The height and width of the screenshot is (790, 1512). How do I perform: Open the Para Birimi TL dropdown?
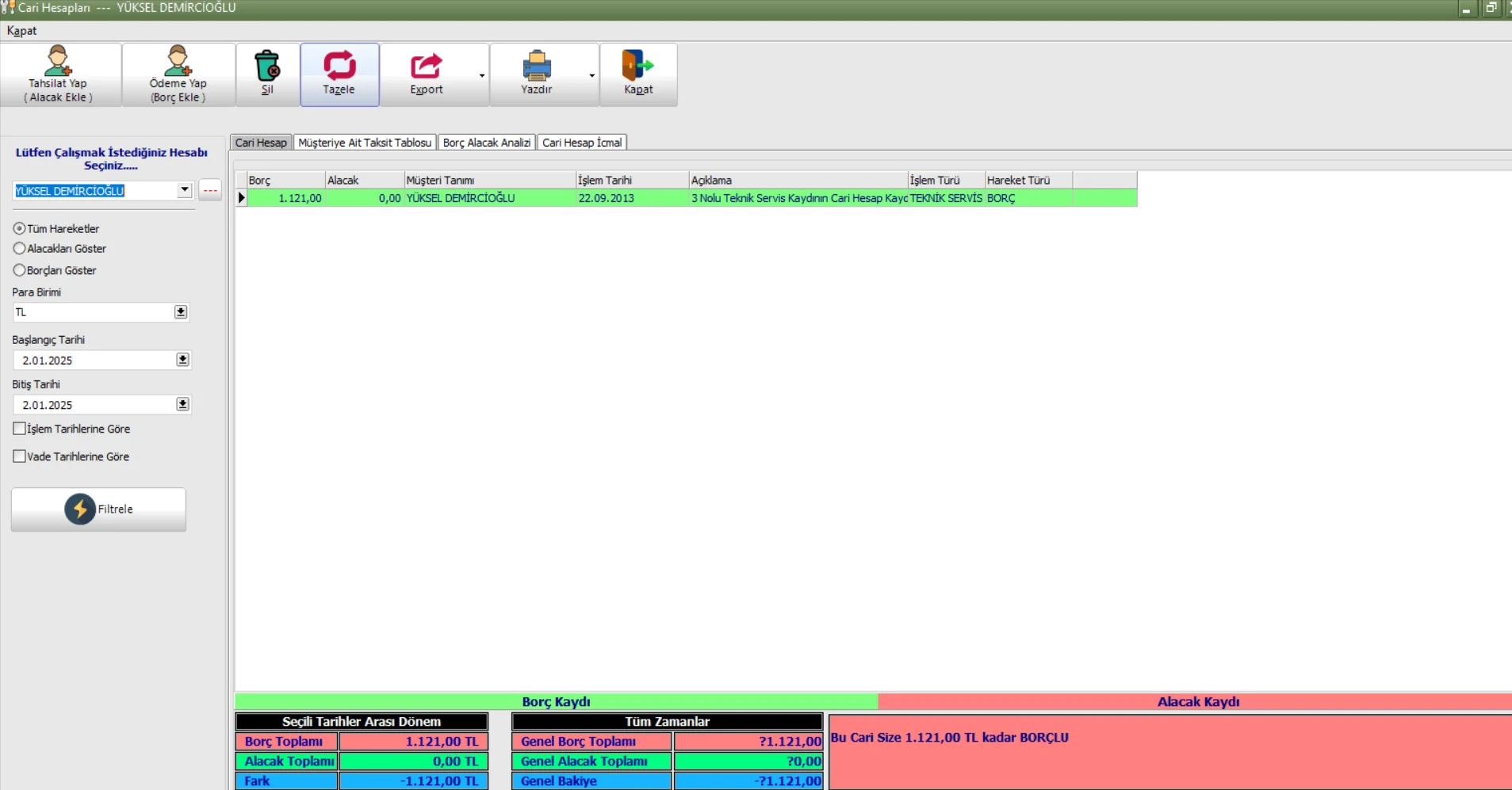click(x=181, y=312)
